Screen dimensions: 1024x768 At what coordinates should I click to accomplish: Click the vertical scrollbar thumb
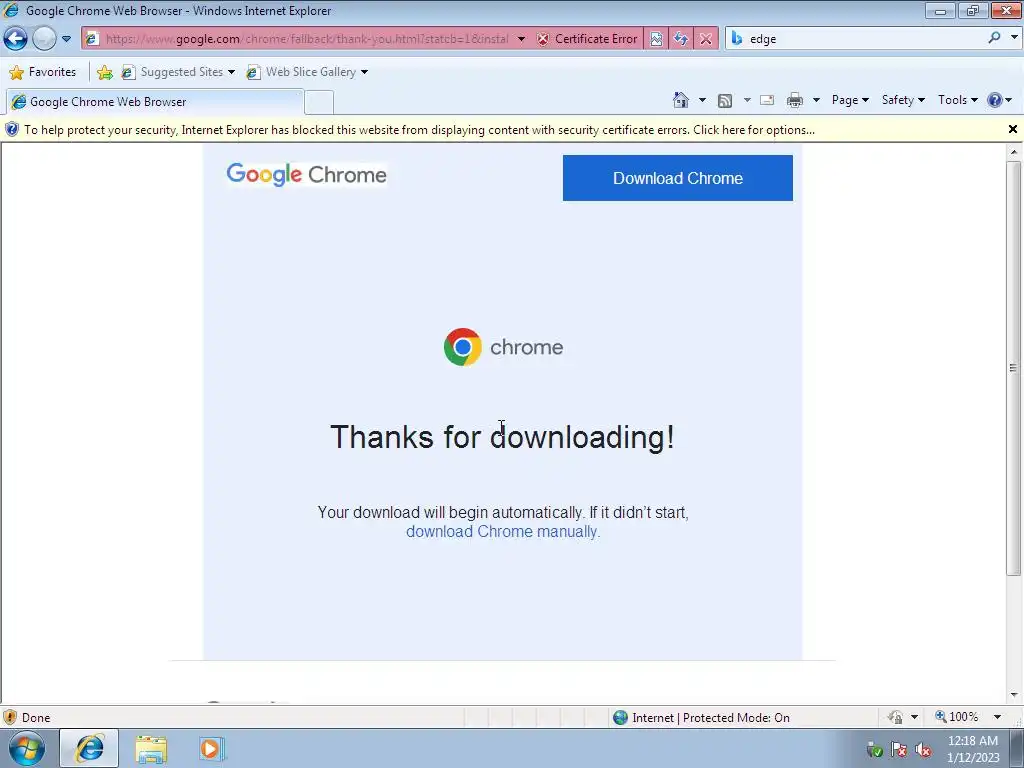[x=1014, y=368]
